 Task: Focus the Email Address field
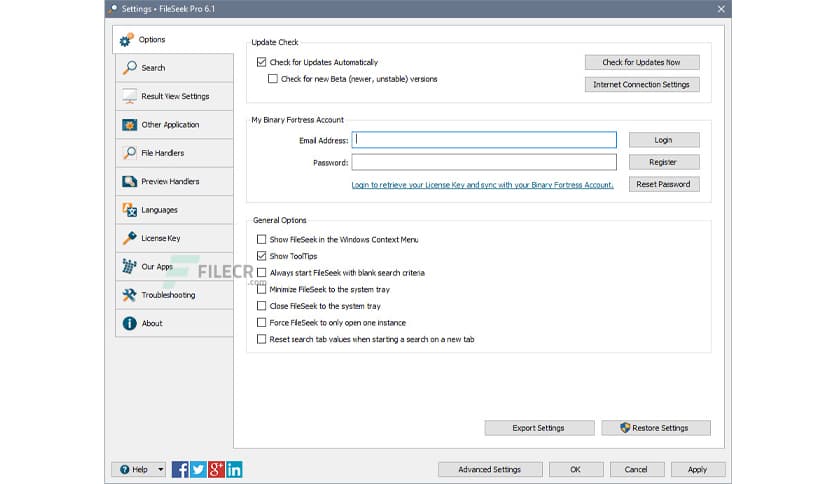(484, 140)
